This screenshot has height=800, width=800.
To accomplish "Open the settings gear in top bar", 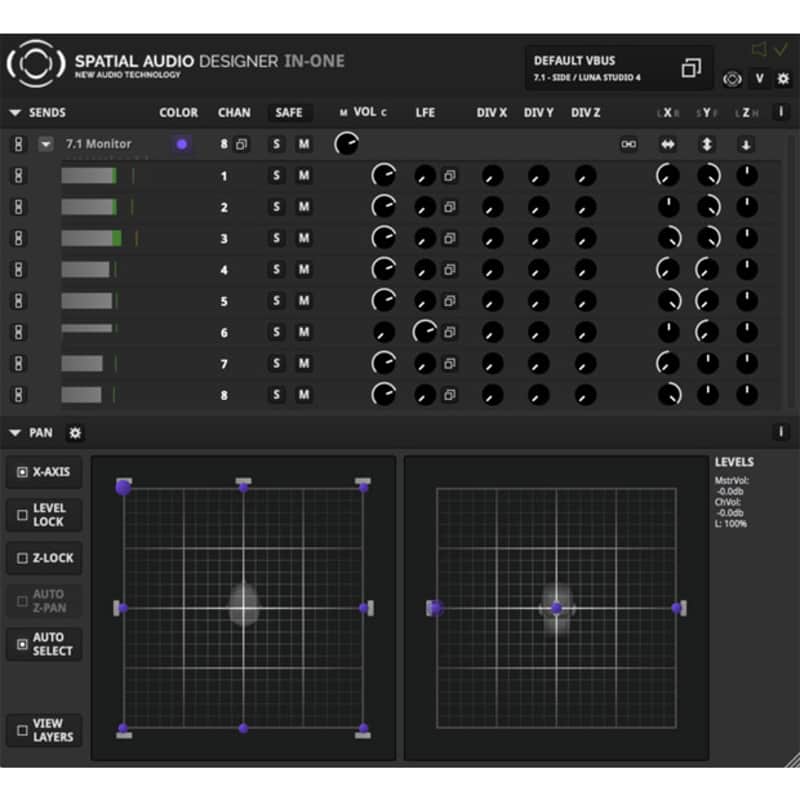I will pyautogui.click(x=783, y=79).
